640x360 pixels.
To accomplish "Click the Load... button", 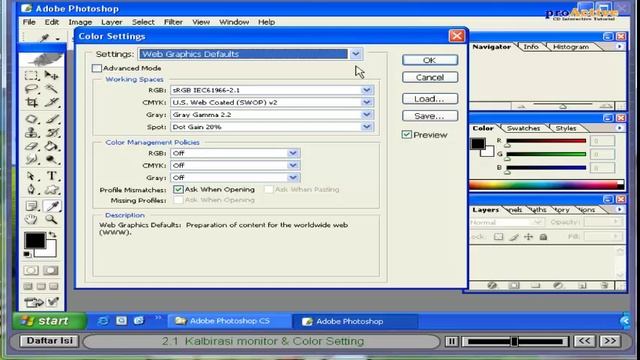I will pyautogui.click(x=430, y=99).
